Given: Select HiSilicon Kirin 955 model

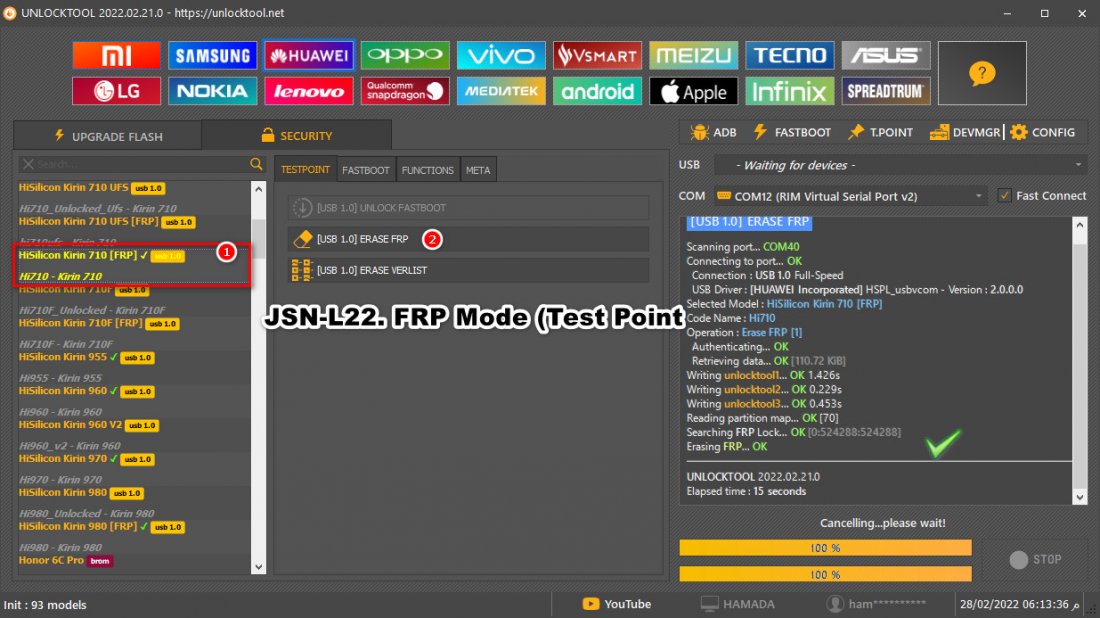Looking at the screenshot, I should tap(87, 357).
